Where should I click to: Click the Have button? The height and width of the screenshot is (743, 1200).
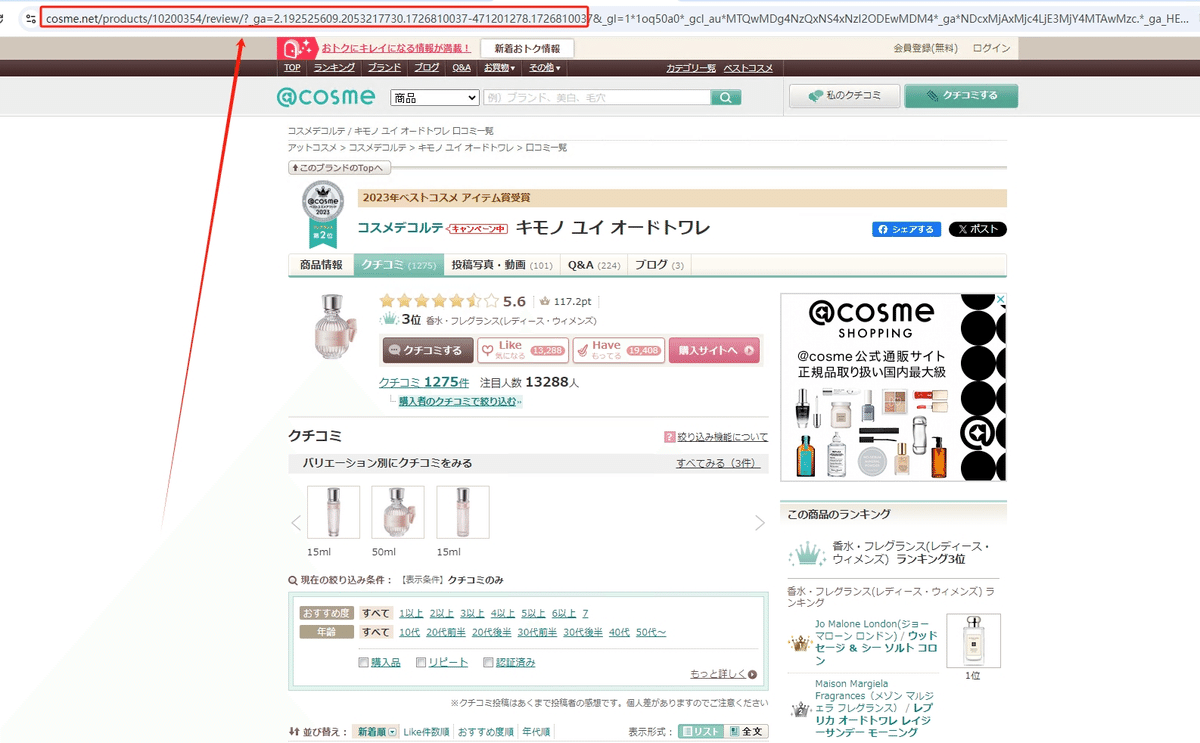coord(618,350)
